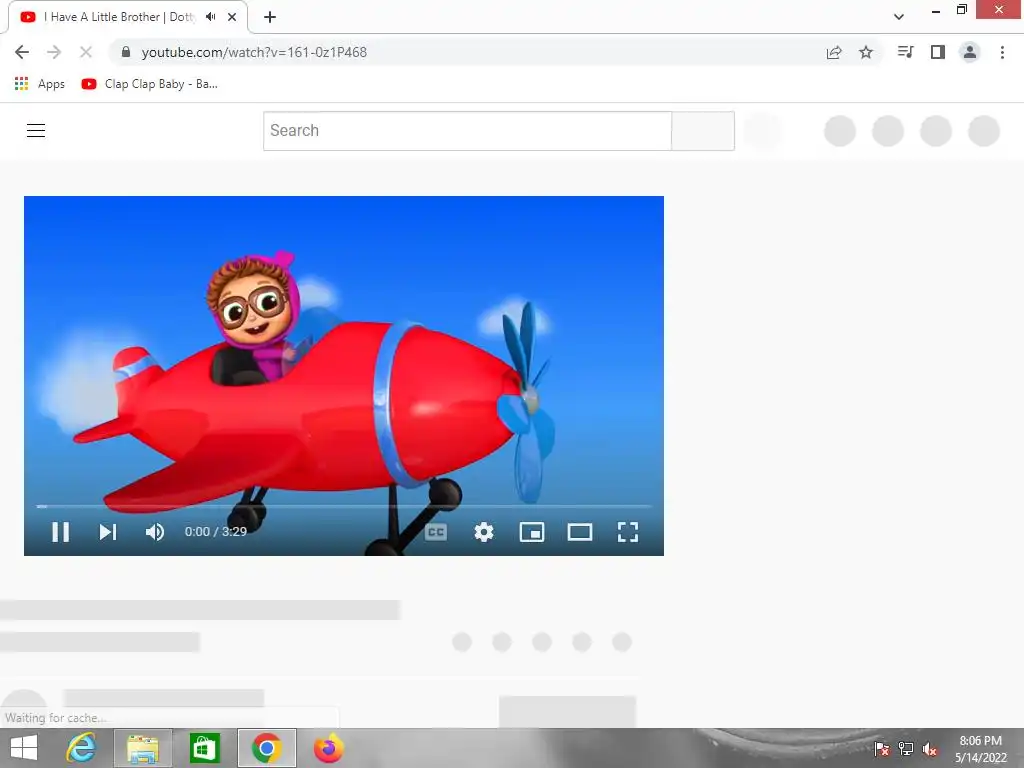Close the YouTube tab
This screenshot has height=768, width=1024.
tap(232, 17)
